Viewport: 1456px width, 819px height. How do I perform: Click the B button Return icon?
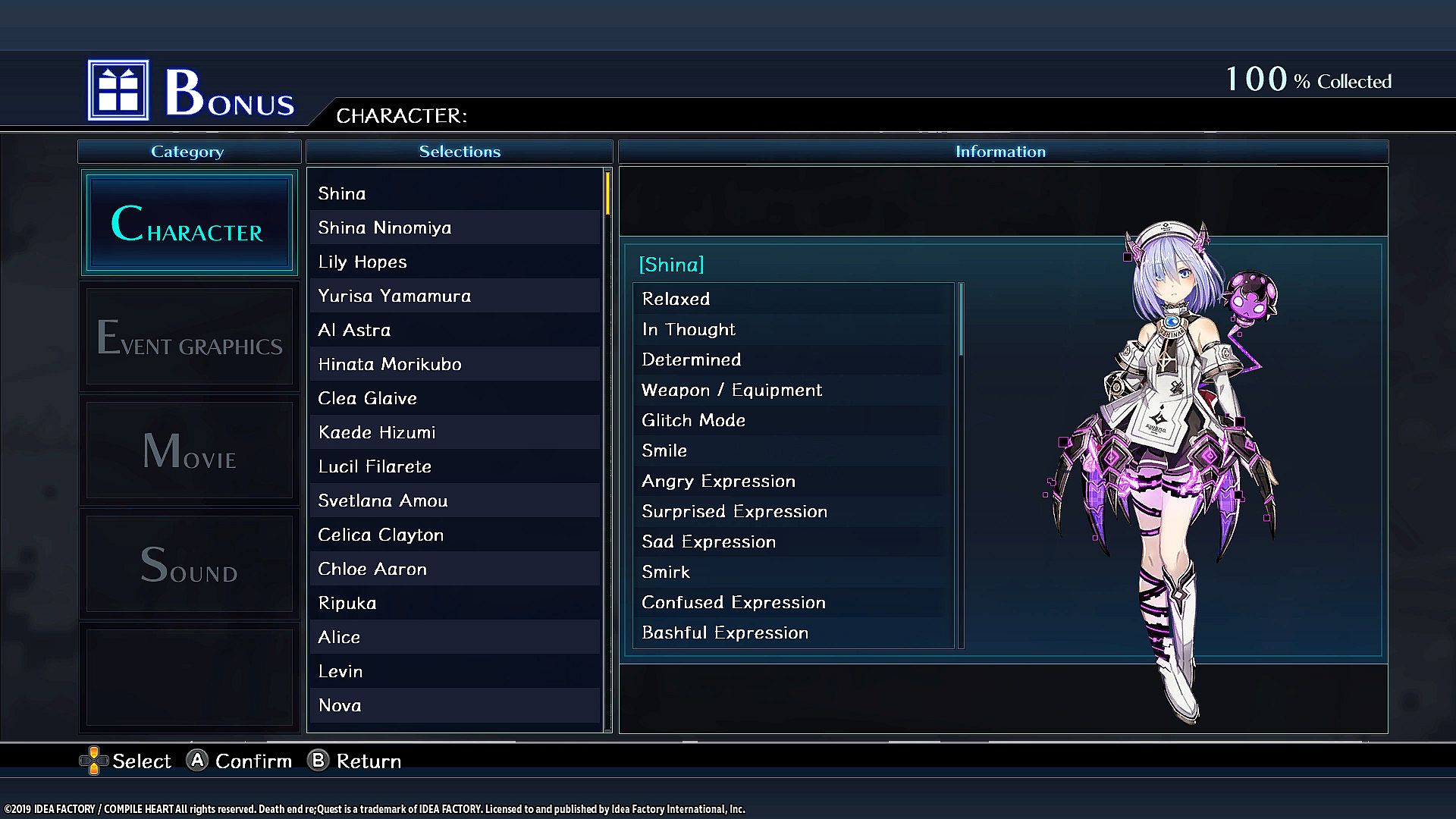318,760
